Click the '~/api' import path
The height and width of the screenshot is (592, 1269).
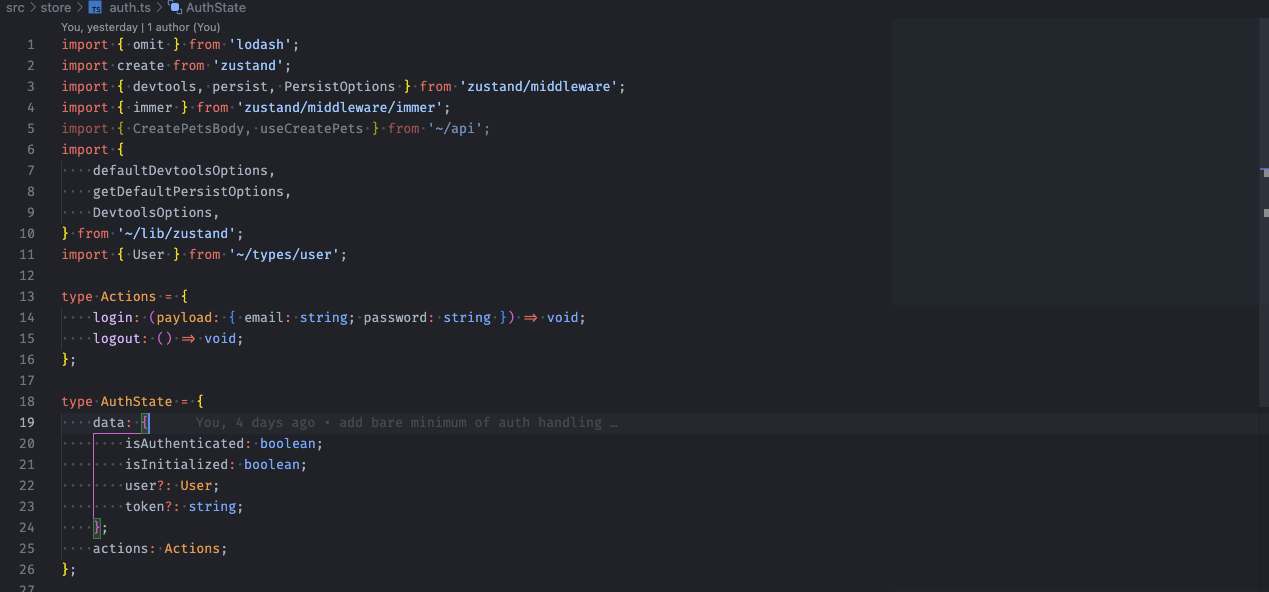pos(456,128)
